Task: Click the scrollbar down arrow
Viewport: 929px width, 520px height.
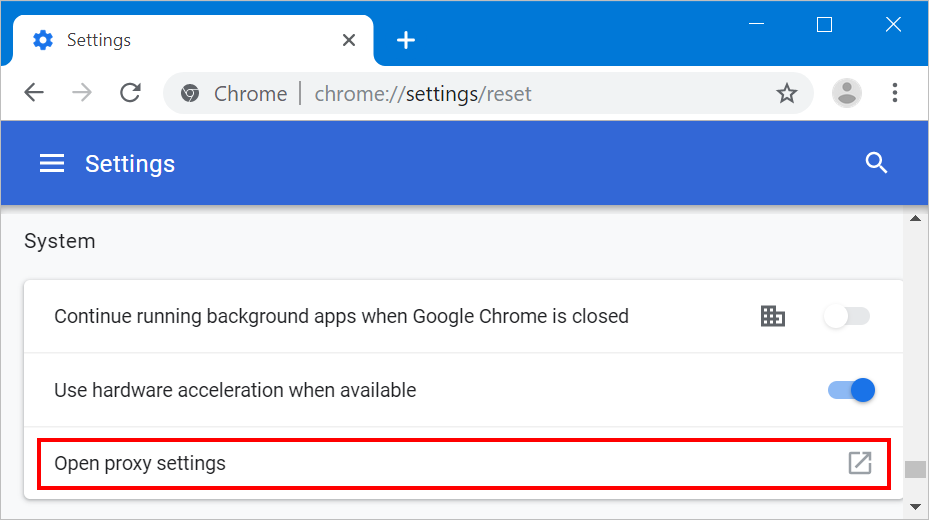Action: (x=915, y=507)
